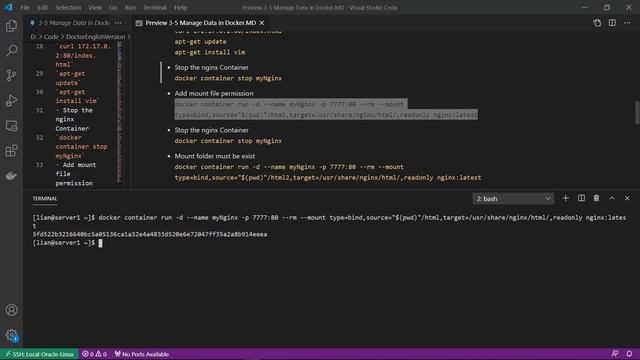Click 'DoctorEnglishVersion' breadcrumb segment
This screenshot has width=640, height=360.
(x=96, y=37)
